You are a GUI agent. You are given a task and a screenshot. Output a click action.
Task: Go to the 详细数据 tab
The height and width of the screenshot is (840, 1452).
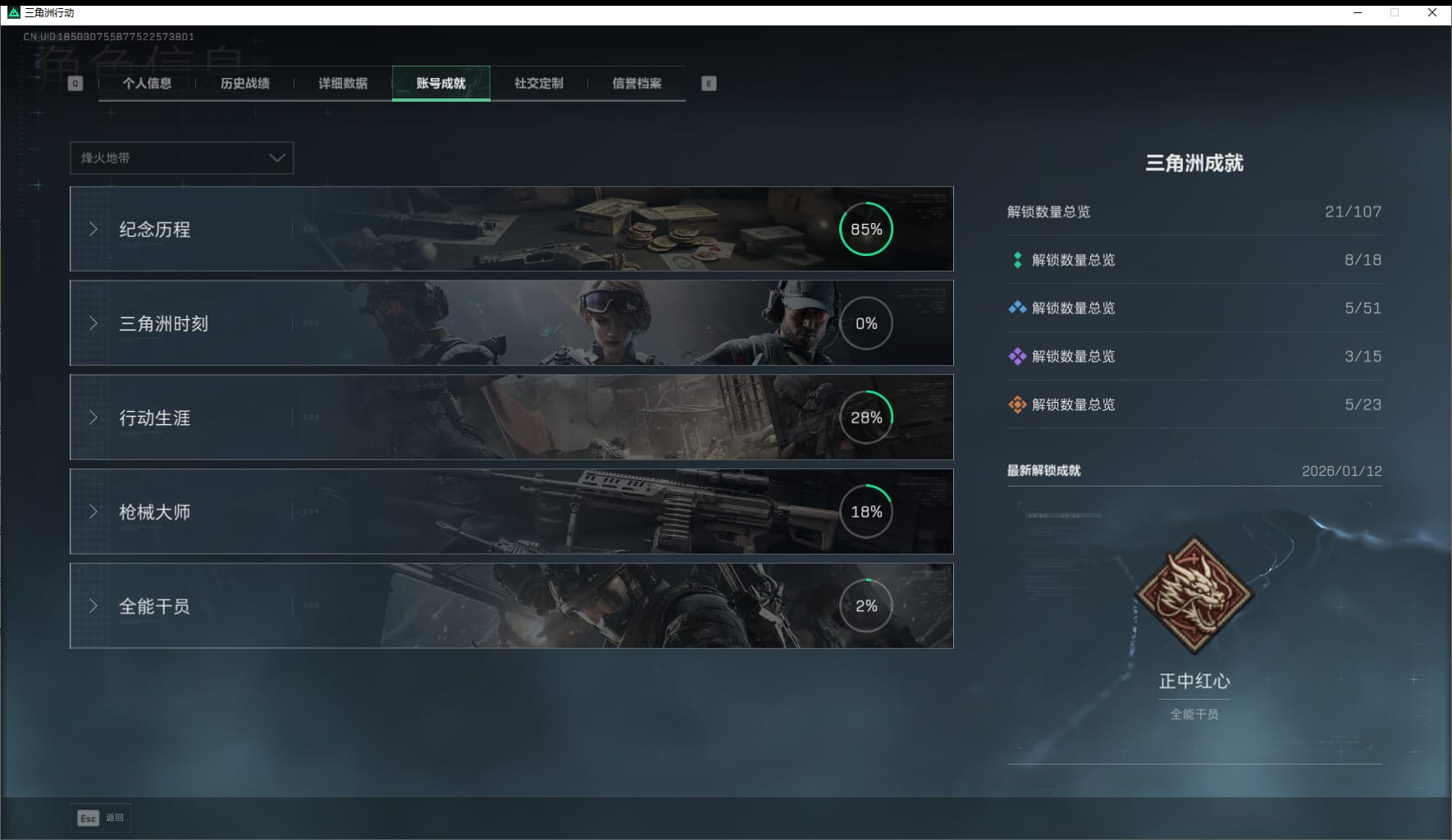coord(343,83)
